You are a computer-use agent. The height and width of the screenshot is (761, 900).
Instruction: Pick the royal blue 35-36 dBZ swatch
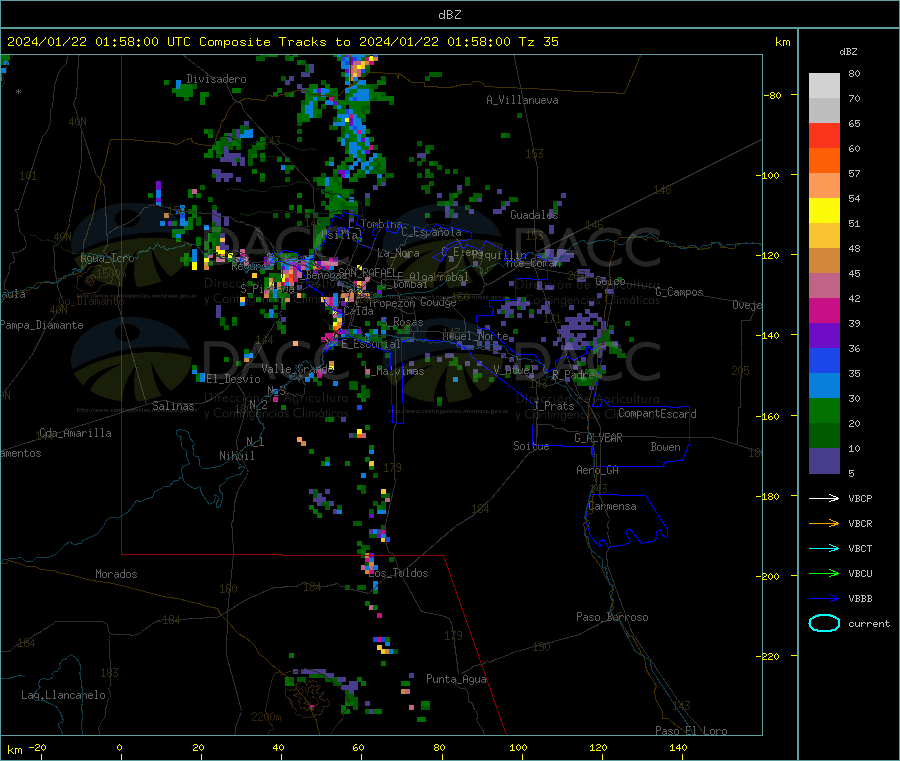(824, 360)
